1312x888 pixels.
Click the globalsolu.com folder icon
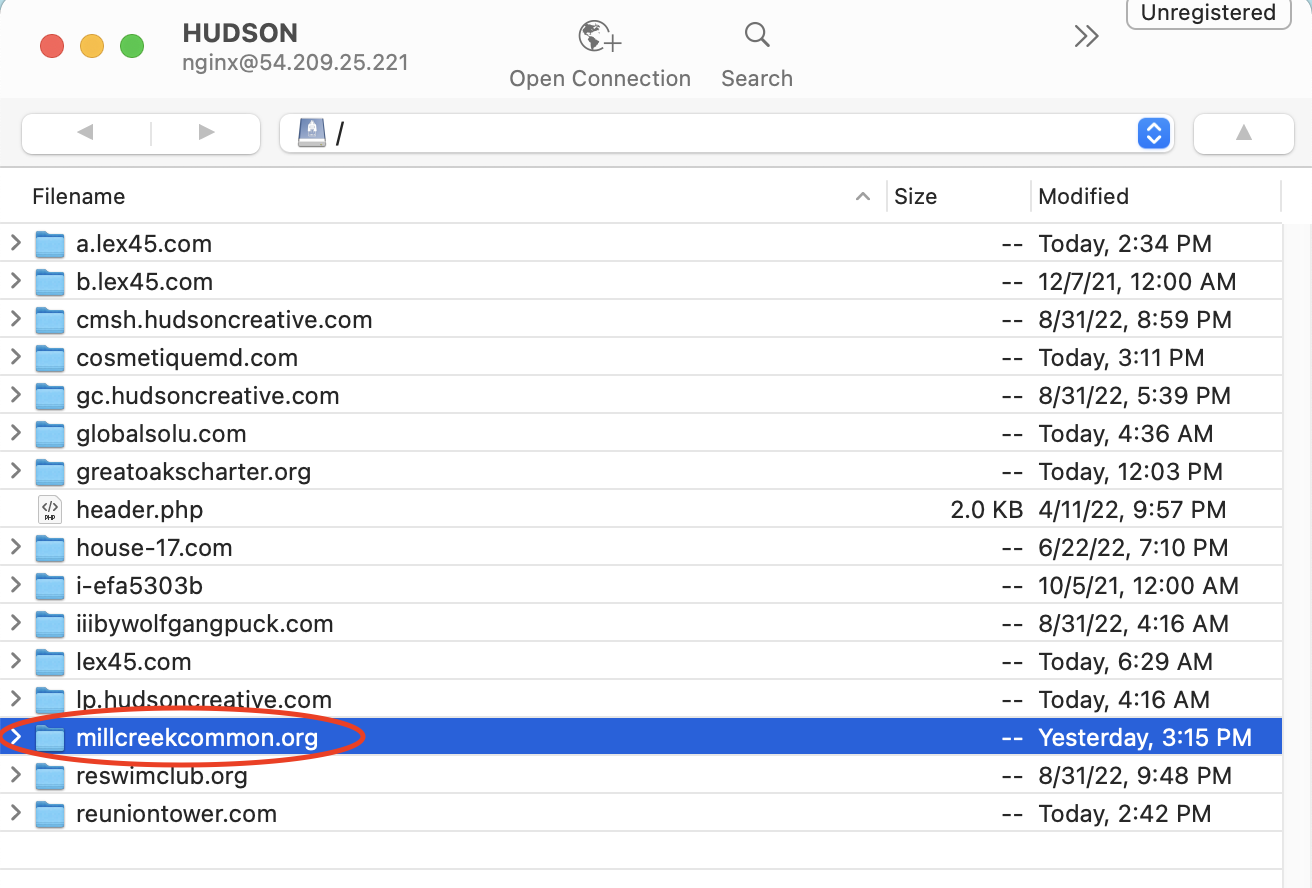point(50,434)
